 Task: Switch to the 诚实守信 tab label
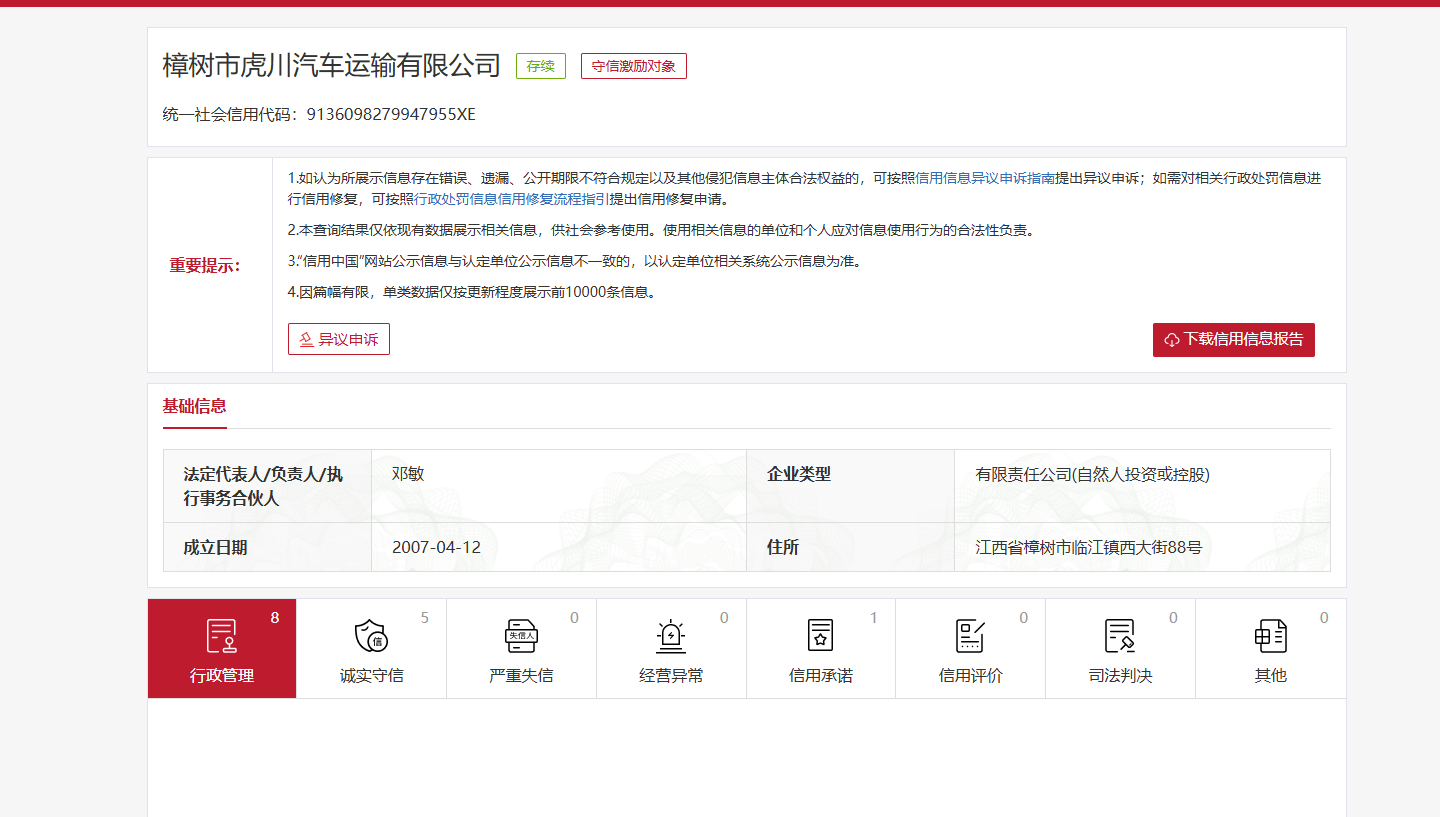[x=371, y=676]
